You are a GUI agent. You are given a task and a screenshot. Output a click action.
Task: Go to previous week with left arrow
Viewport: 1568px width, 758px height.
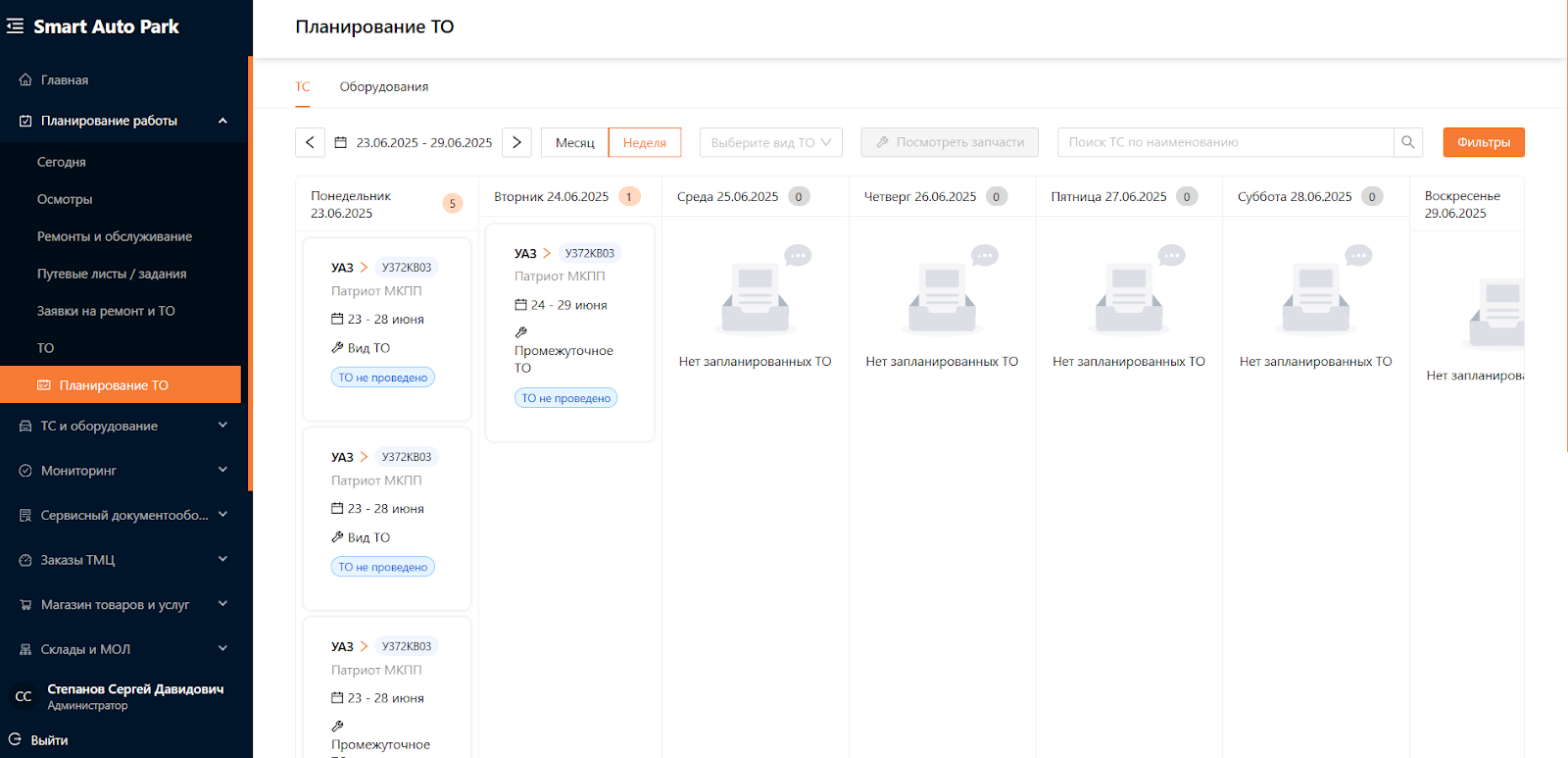tap(310, 142)
